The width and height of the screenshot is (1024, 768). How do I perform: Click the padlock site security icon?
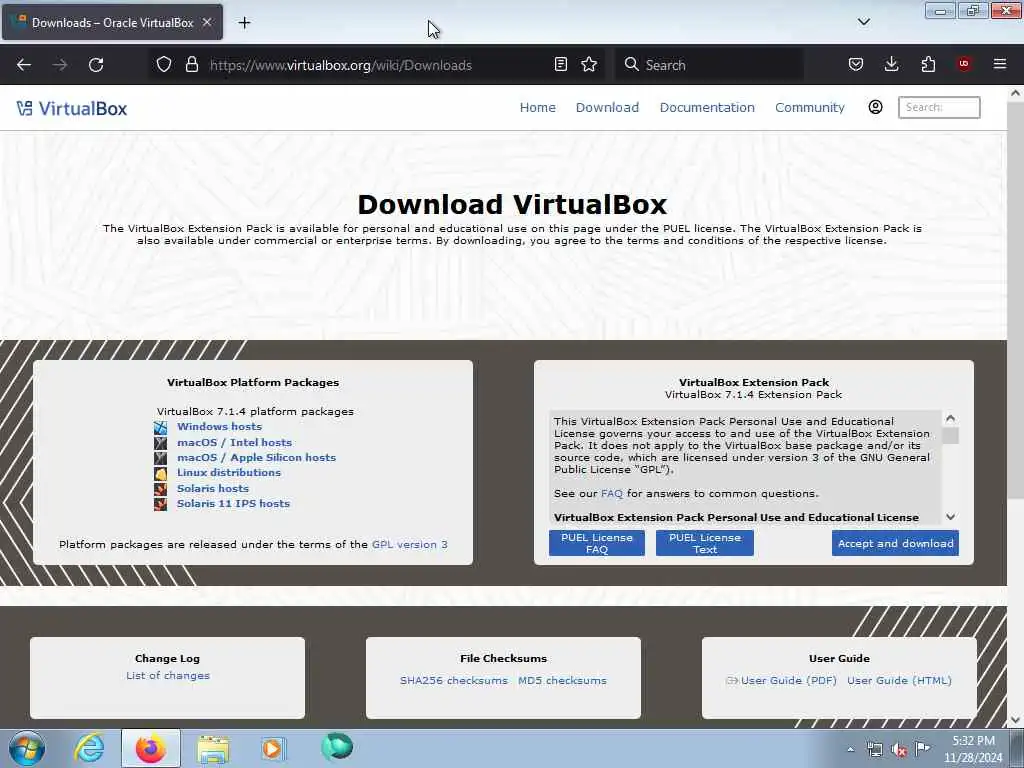coord(191,64)
